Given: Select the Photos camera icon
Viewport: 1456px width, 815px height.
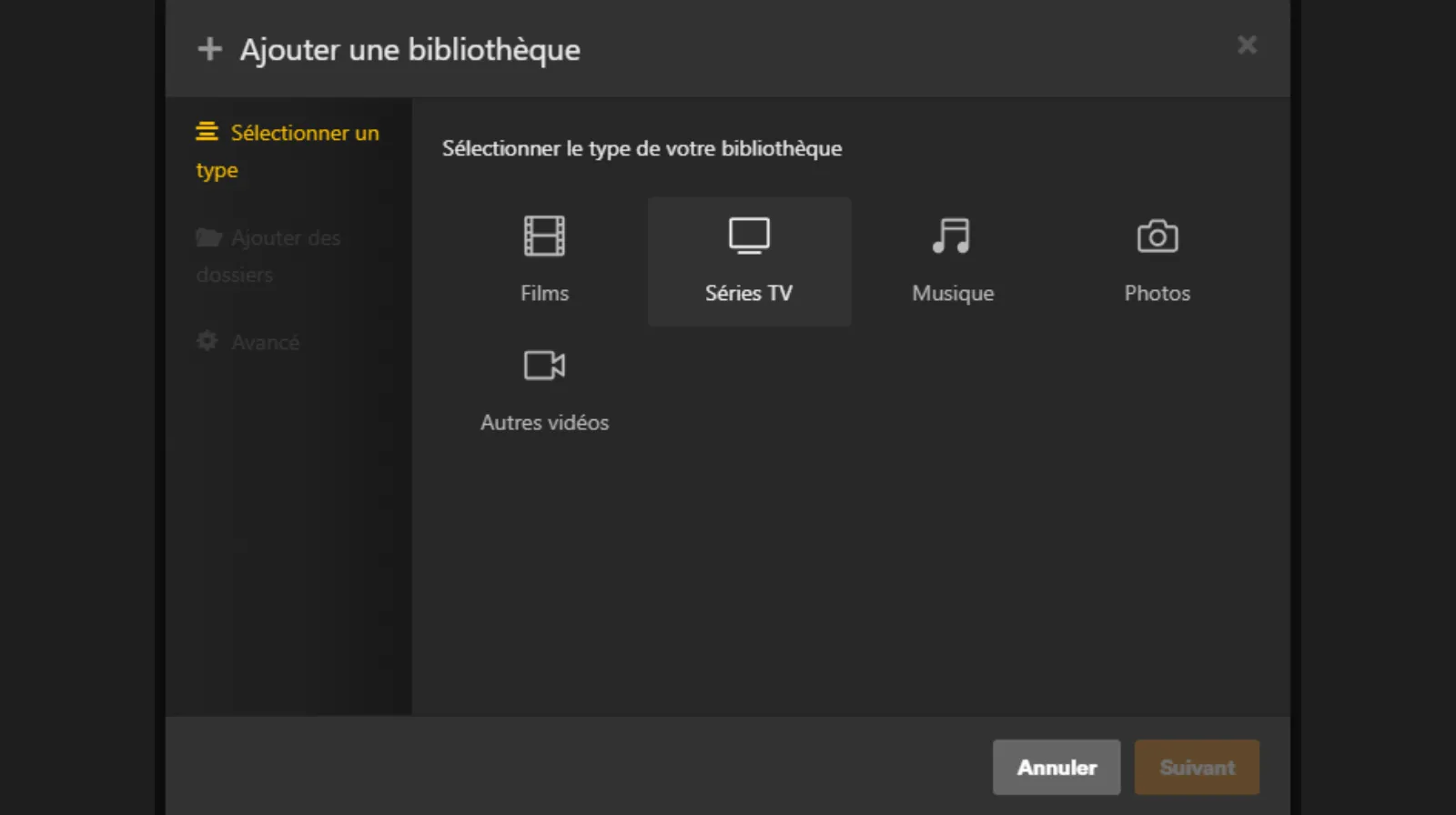Looking at the screenshot, I should point(1157,236).
